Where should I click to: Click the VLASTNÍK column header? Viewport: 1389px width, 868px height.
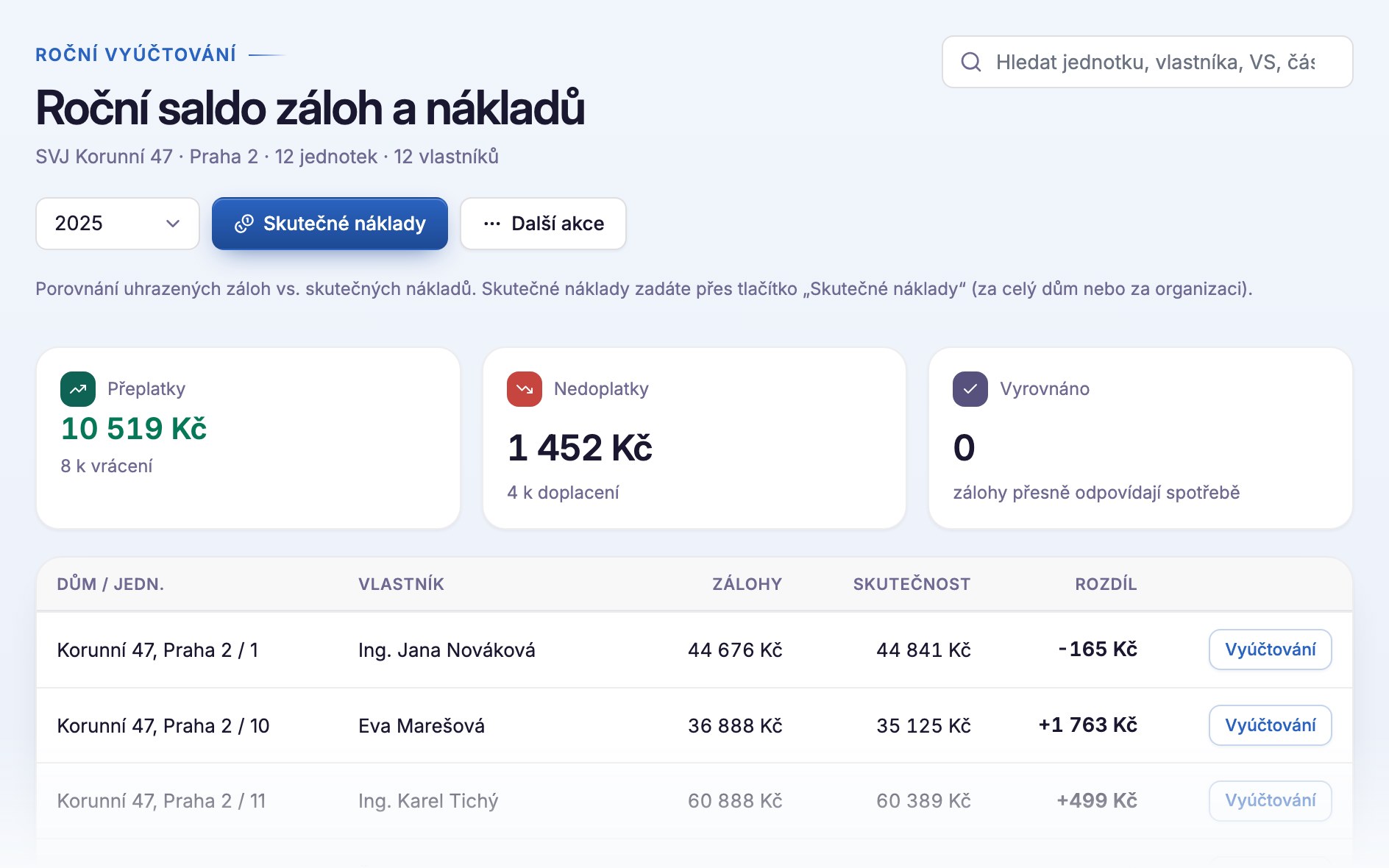point(401,584)
